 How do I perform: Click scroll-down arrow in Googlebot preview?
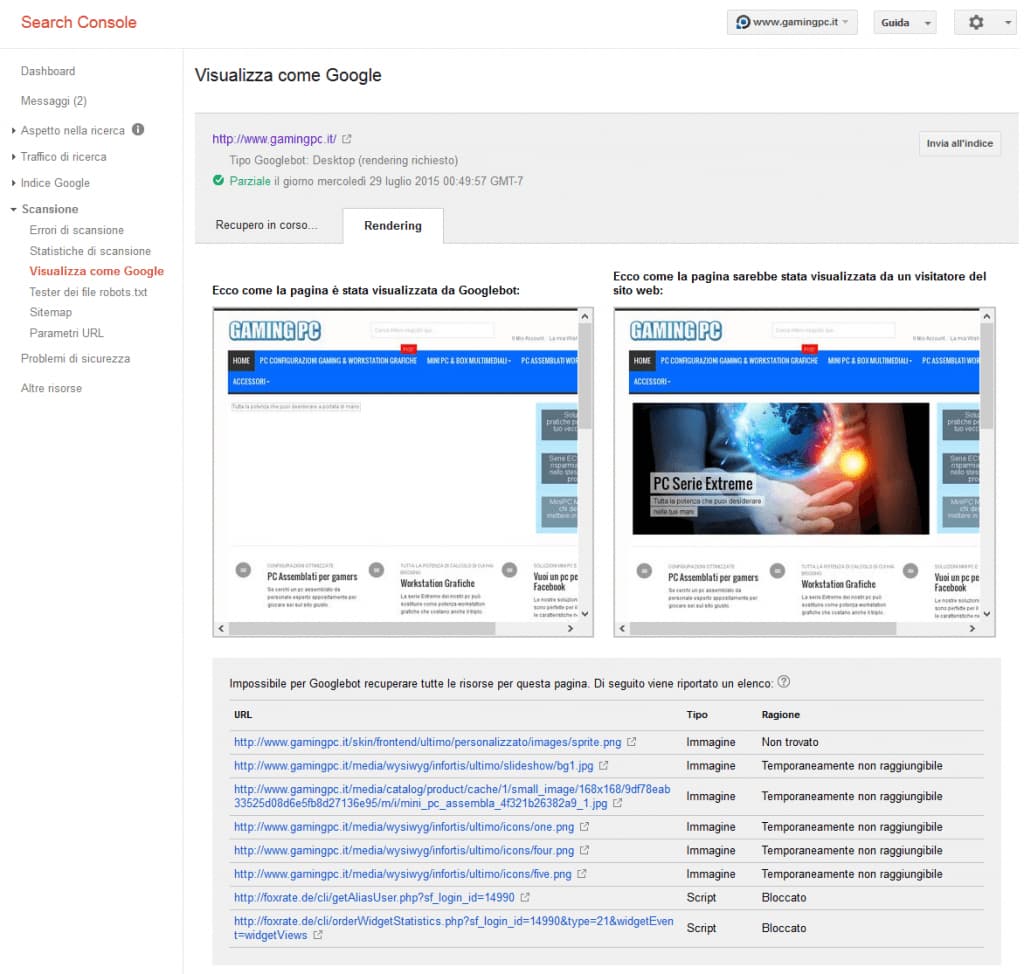click(585, 613)
